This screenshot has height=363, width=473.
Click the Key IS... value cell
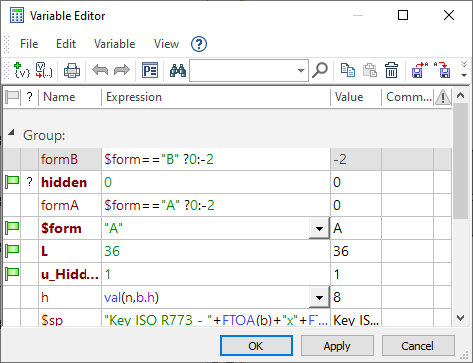356,320
